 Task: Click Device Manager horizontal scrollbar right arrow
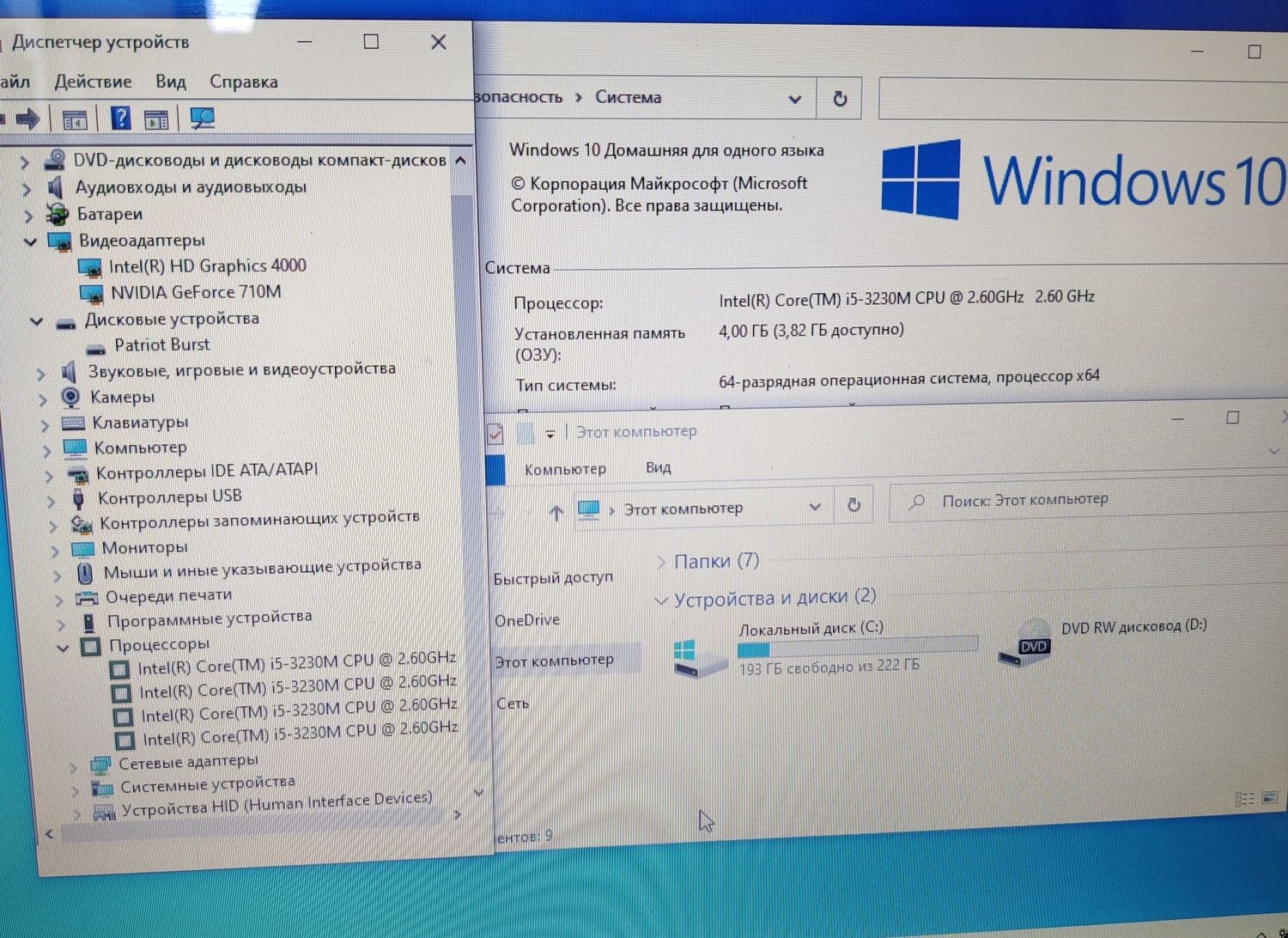[457, 814]
